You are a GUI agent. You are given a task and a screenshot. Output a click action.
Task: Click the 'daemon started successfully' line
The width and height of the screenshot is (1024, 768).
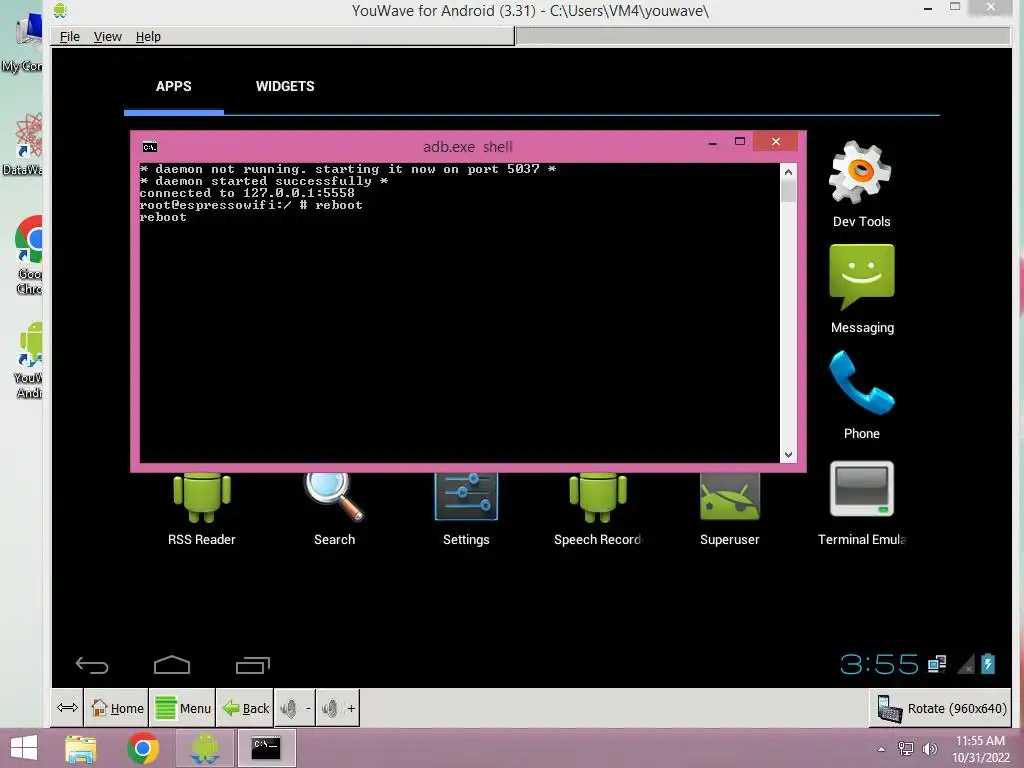pyautogui.click(x=264, y=181)
